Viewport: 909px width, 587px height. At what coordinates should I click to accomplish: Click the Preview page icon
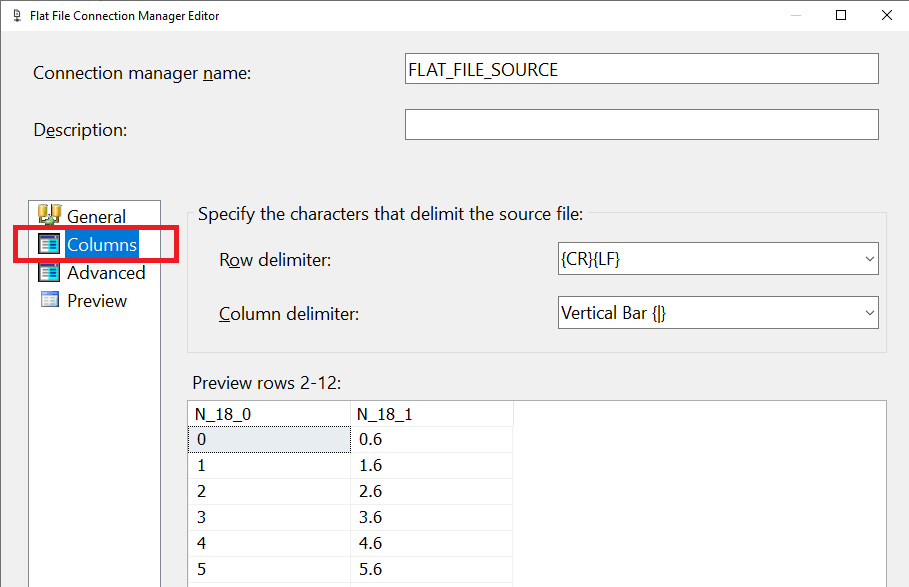tap(49, 300)
